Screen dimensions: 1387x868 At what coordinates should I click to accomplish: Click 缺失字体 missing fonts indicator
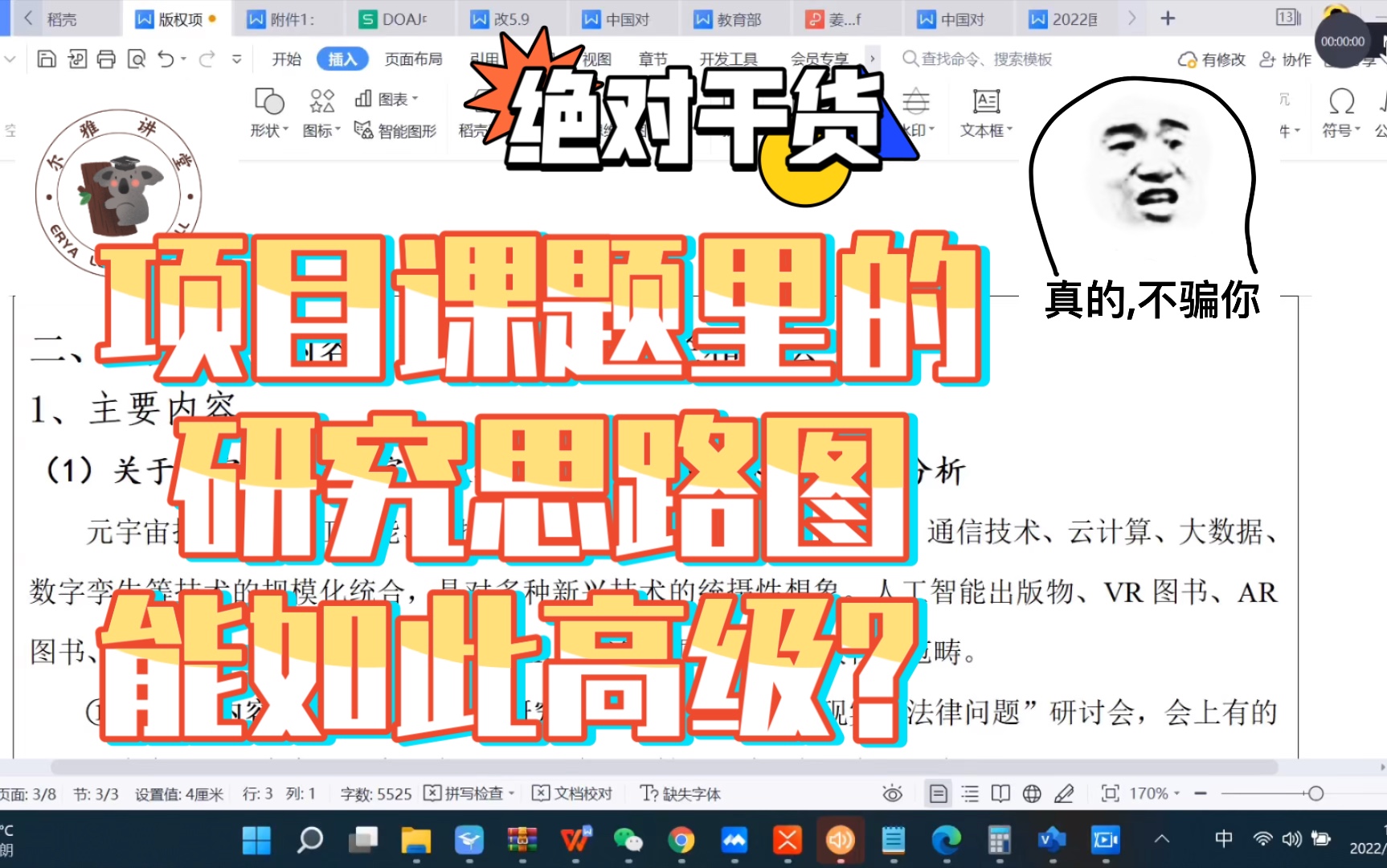pyautogui.click(x=681, y=794)
